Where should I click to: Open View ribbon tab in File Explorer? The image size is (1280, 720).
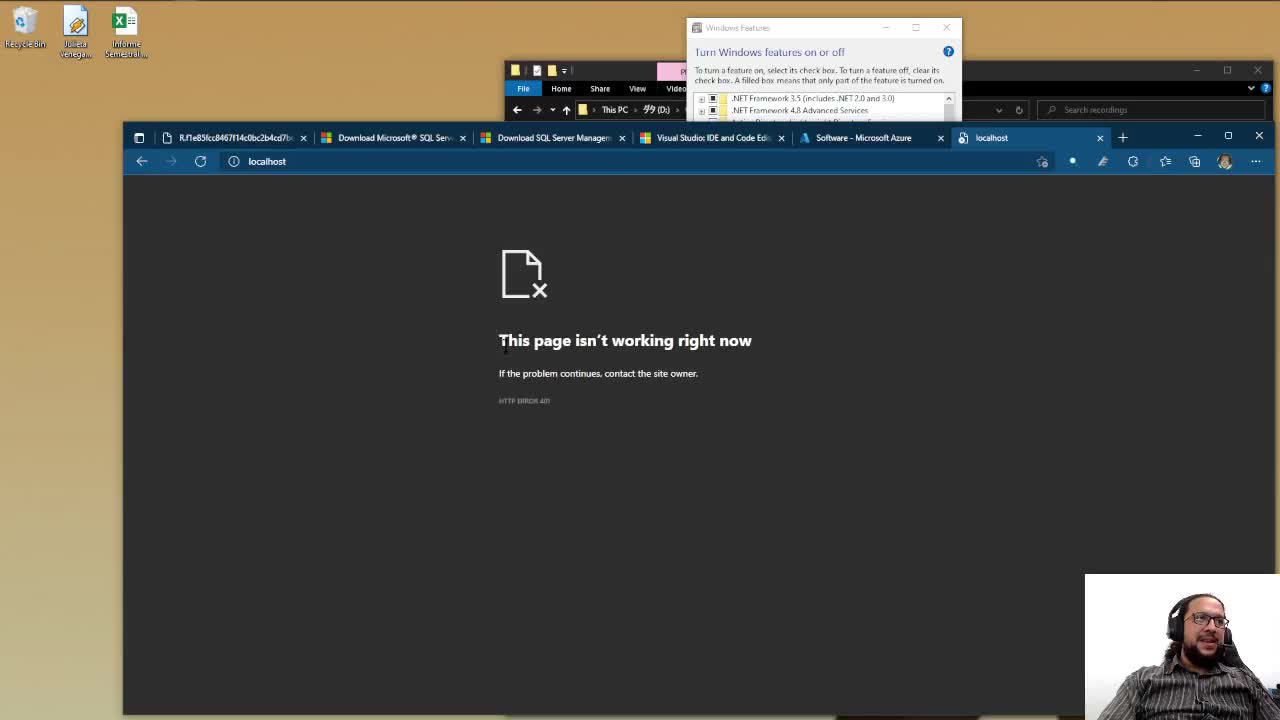point(637,89)
